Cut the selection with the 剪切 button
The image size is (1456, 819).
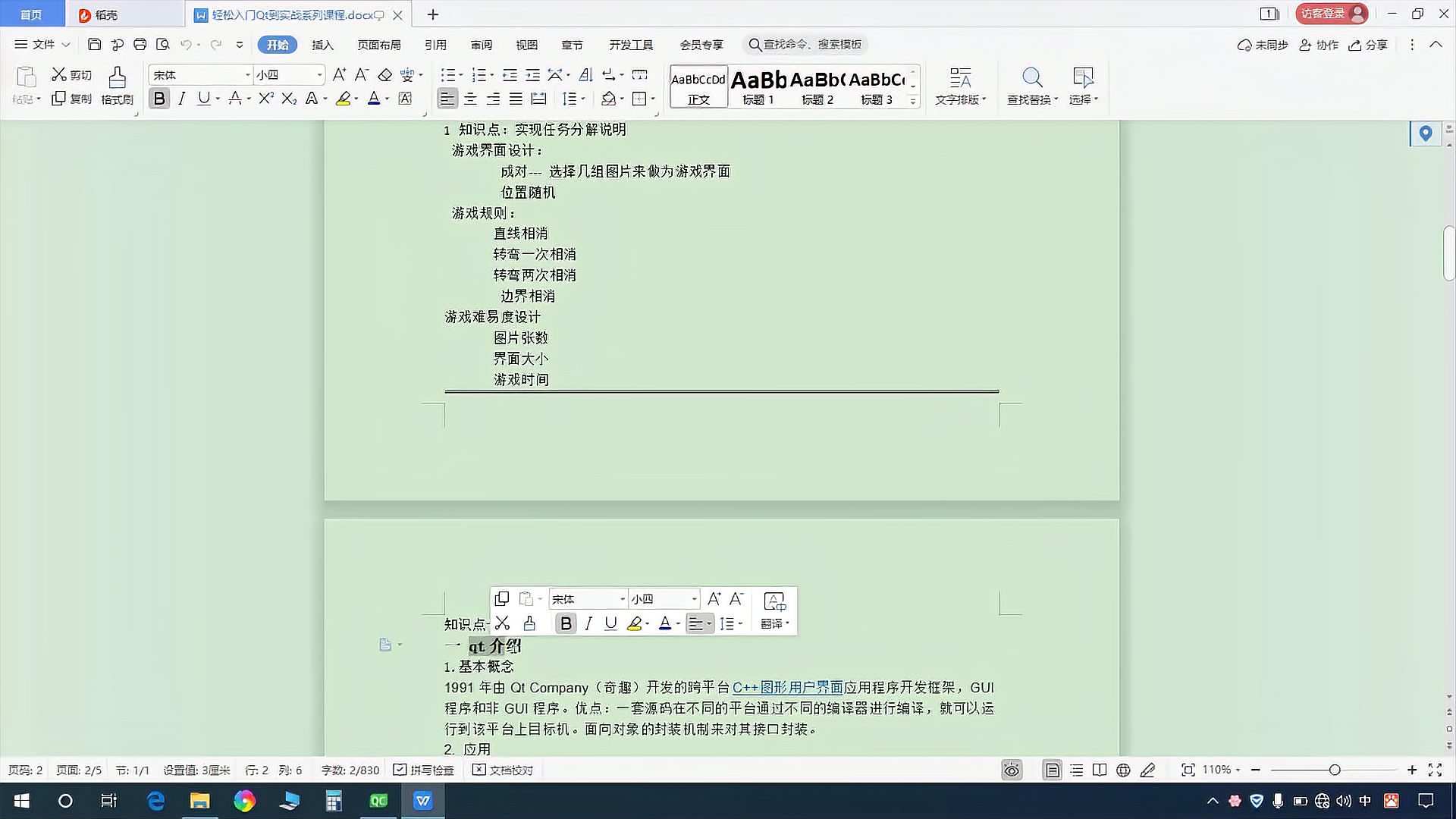tap(71, 74)
